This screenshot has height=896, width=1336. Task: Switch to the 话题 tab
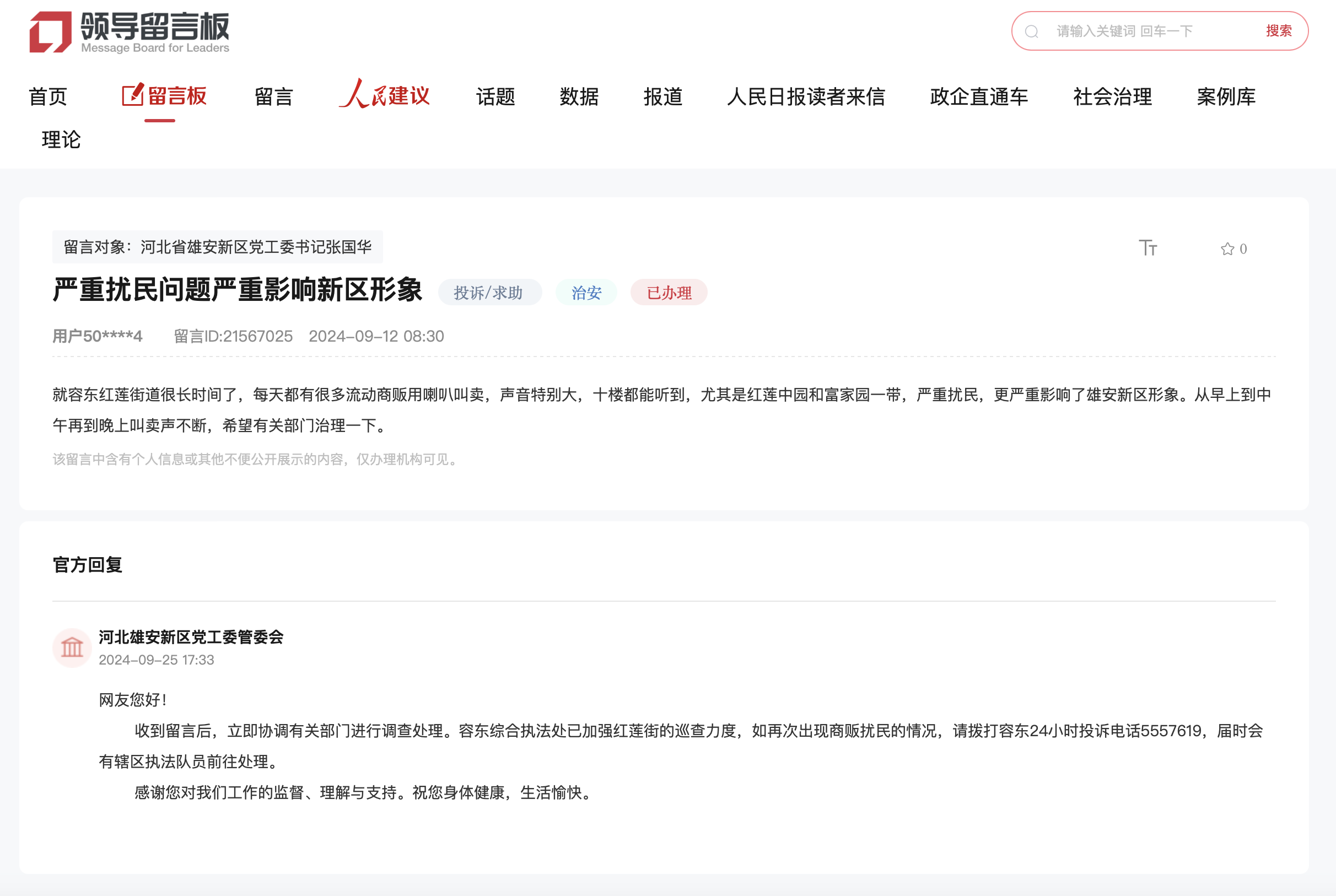point(495,96)
